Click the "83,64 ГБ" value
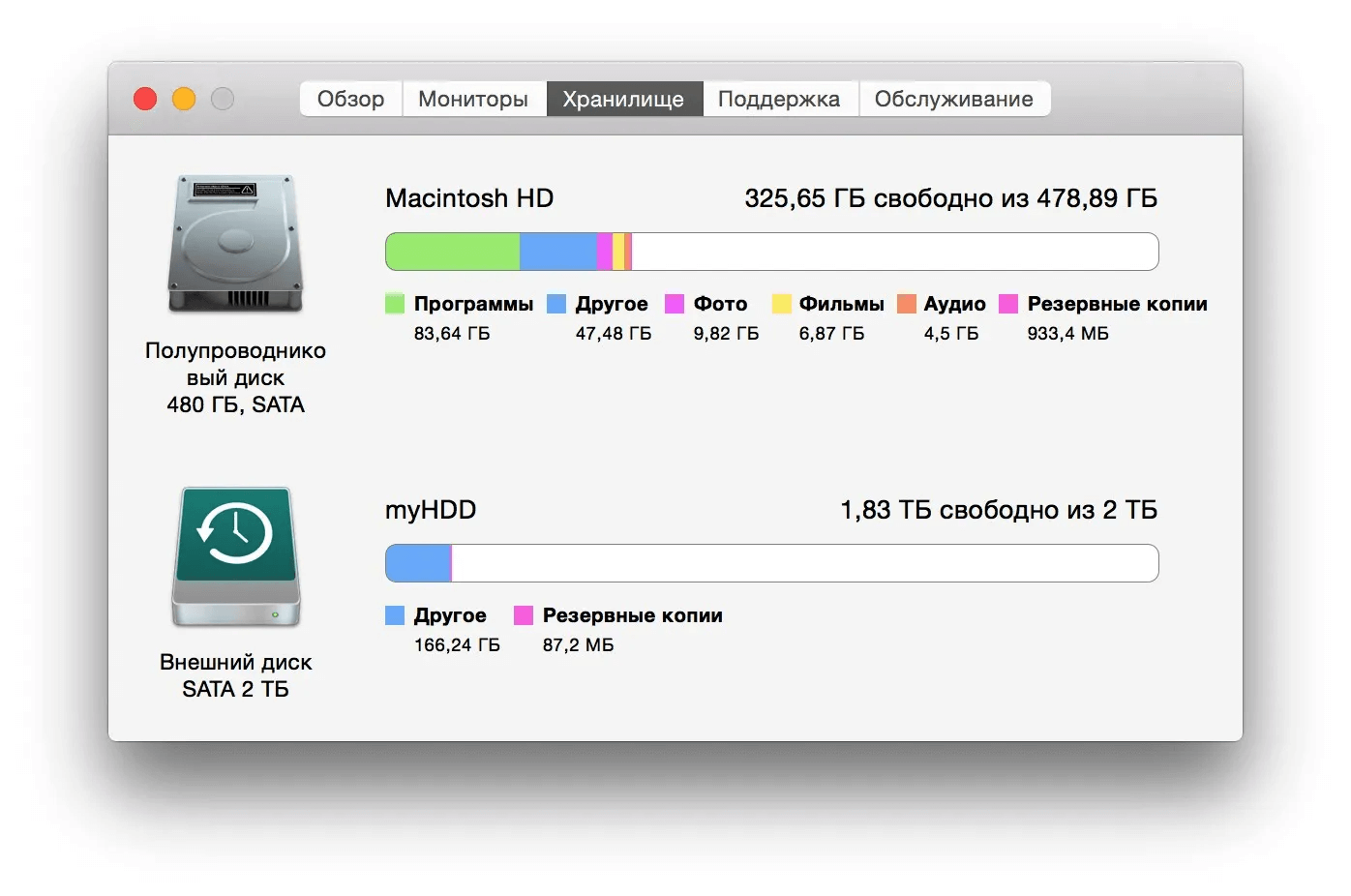Image resolution: width=1351 pixels, height=896 pixels. [452, 334]
